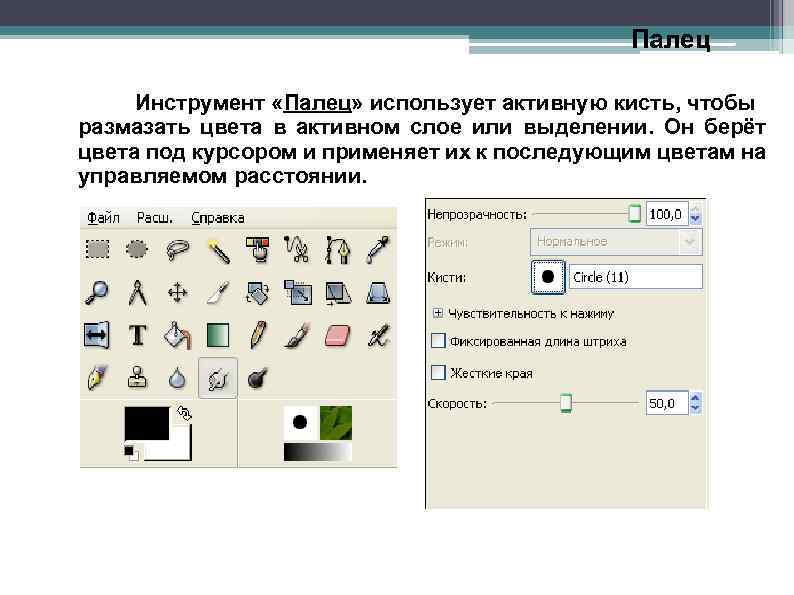Select the Color Picker eyedropper tool
Viewport: 794px width, 595px height.
[378, 249]
